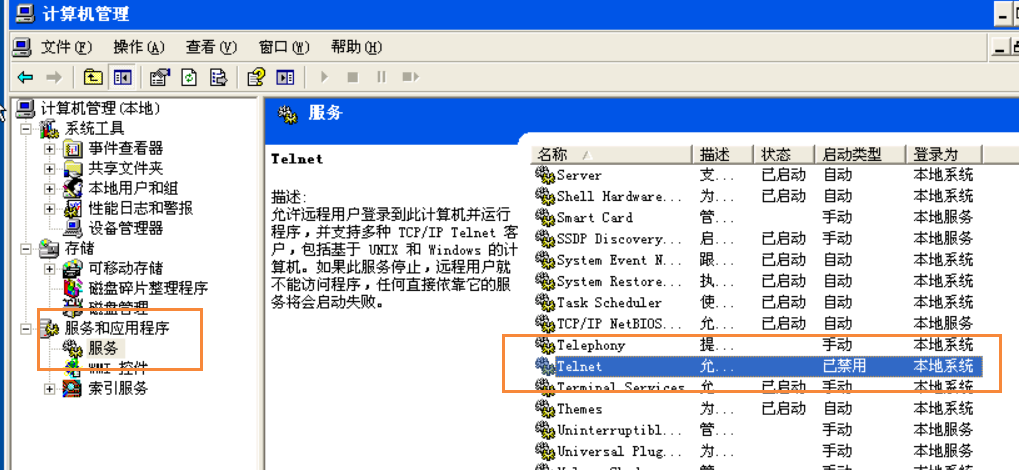Open the 操作(A) menu
The image size is (1019, 470).
click(139, 47)
